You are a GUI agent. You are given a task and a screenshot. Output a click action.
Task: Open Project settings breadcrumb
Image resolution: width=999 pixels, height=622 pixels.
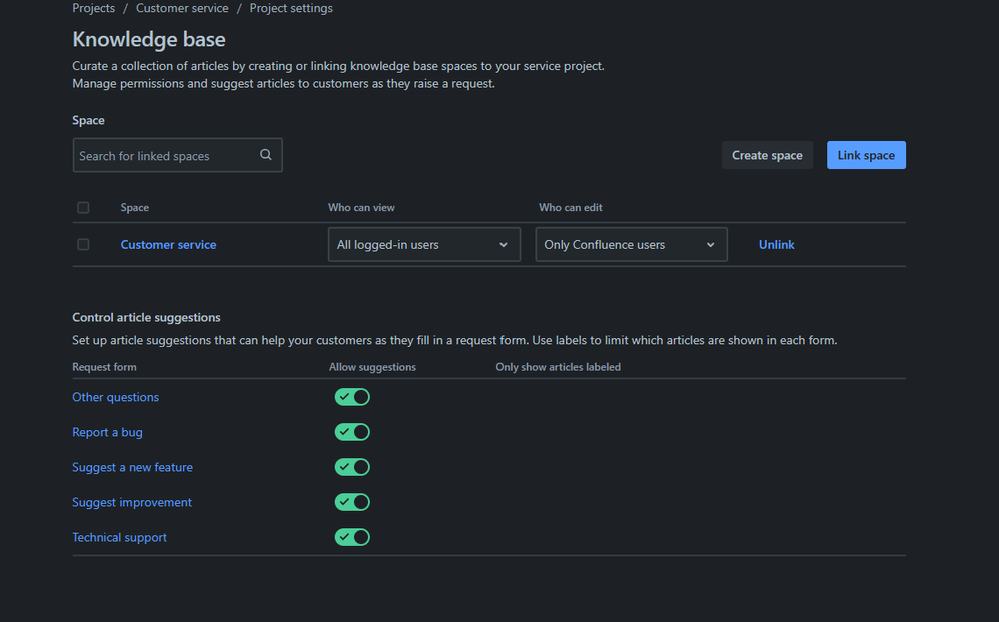click(x=291, y=8)
